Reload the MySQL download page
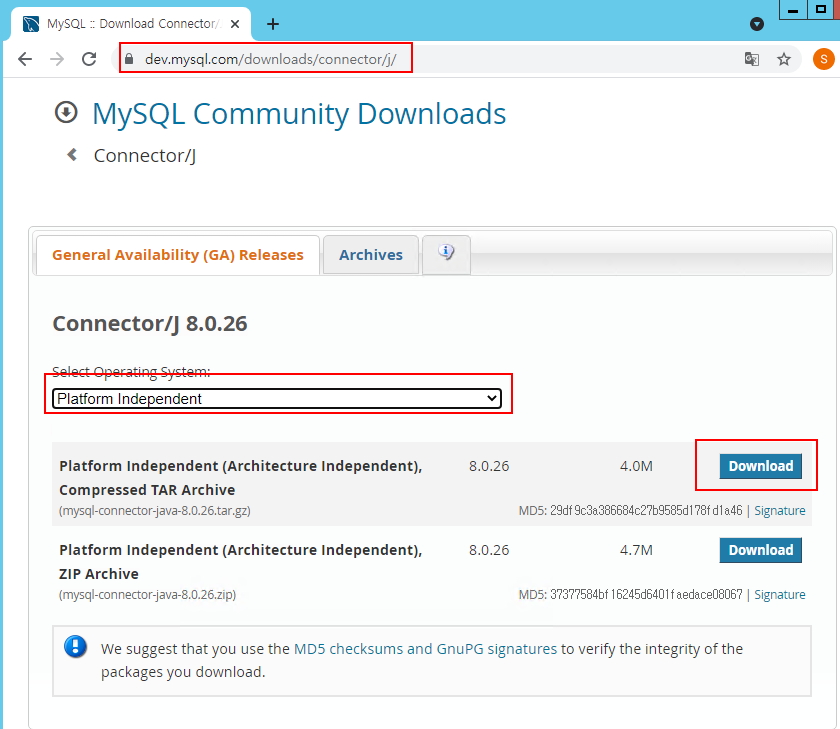Screen dimensions: 840x729 89,59
